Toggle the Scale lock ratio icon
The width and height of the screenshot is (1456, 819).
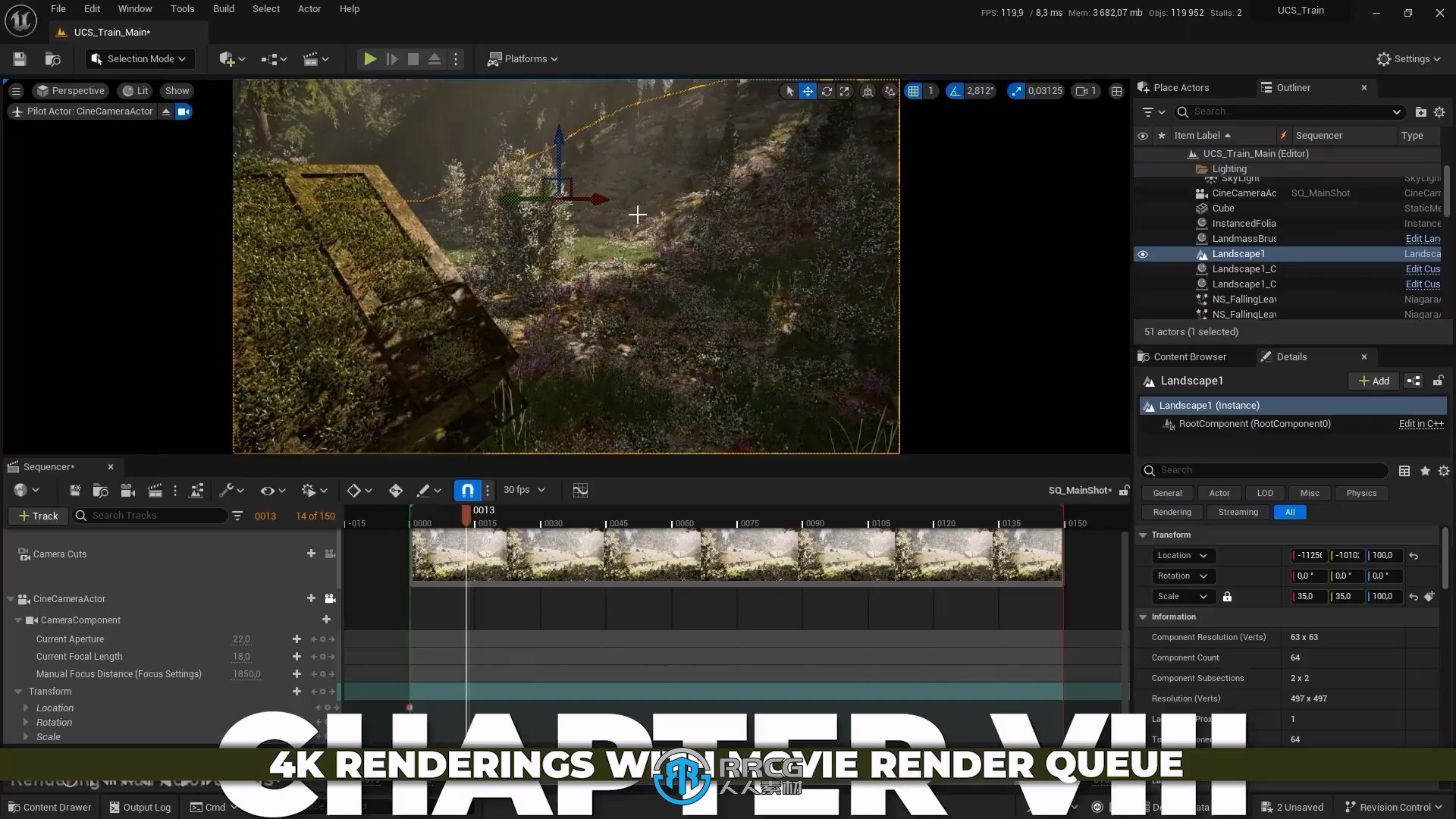[1227, 597]
